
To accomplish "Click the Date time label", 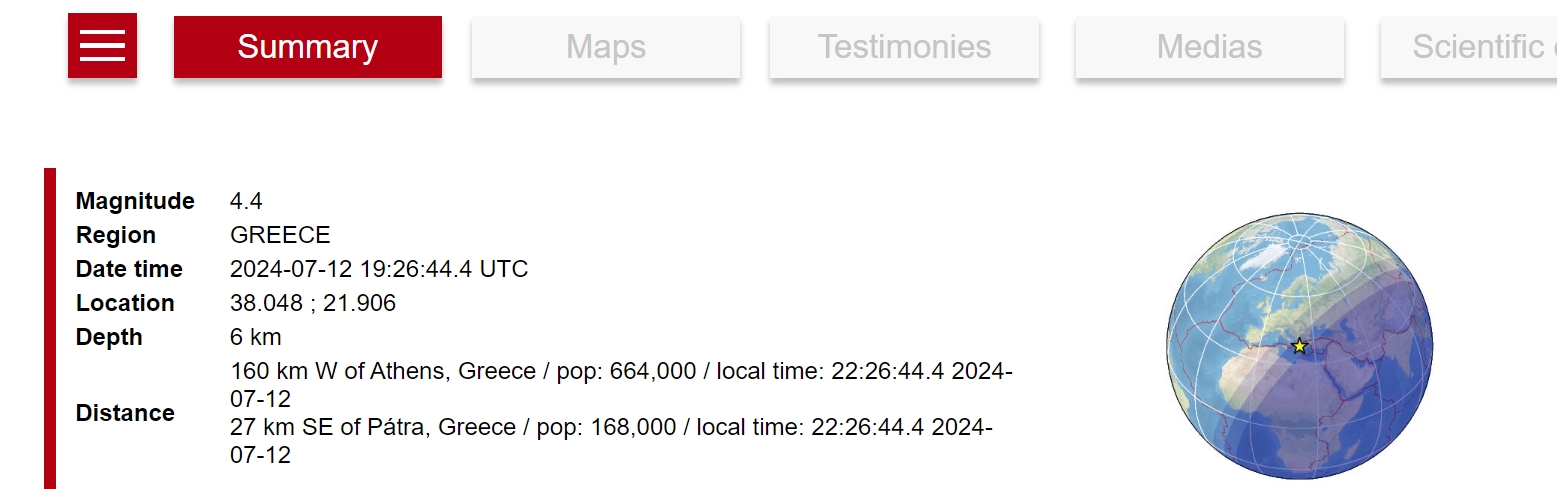I will point(129,269).
